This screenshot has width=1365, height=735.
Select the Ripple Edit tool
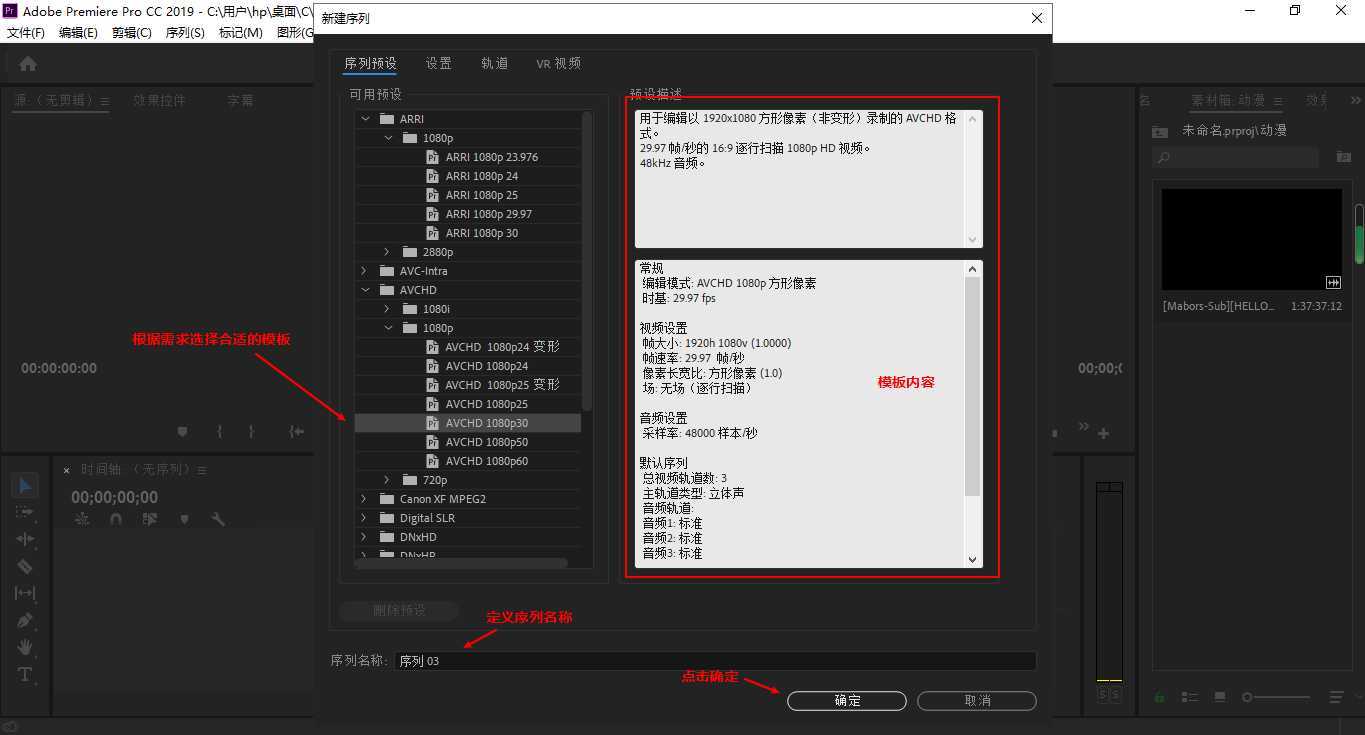tap(25, 539)
